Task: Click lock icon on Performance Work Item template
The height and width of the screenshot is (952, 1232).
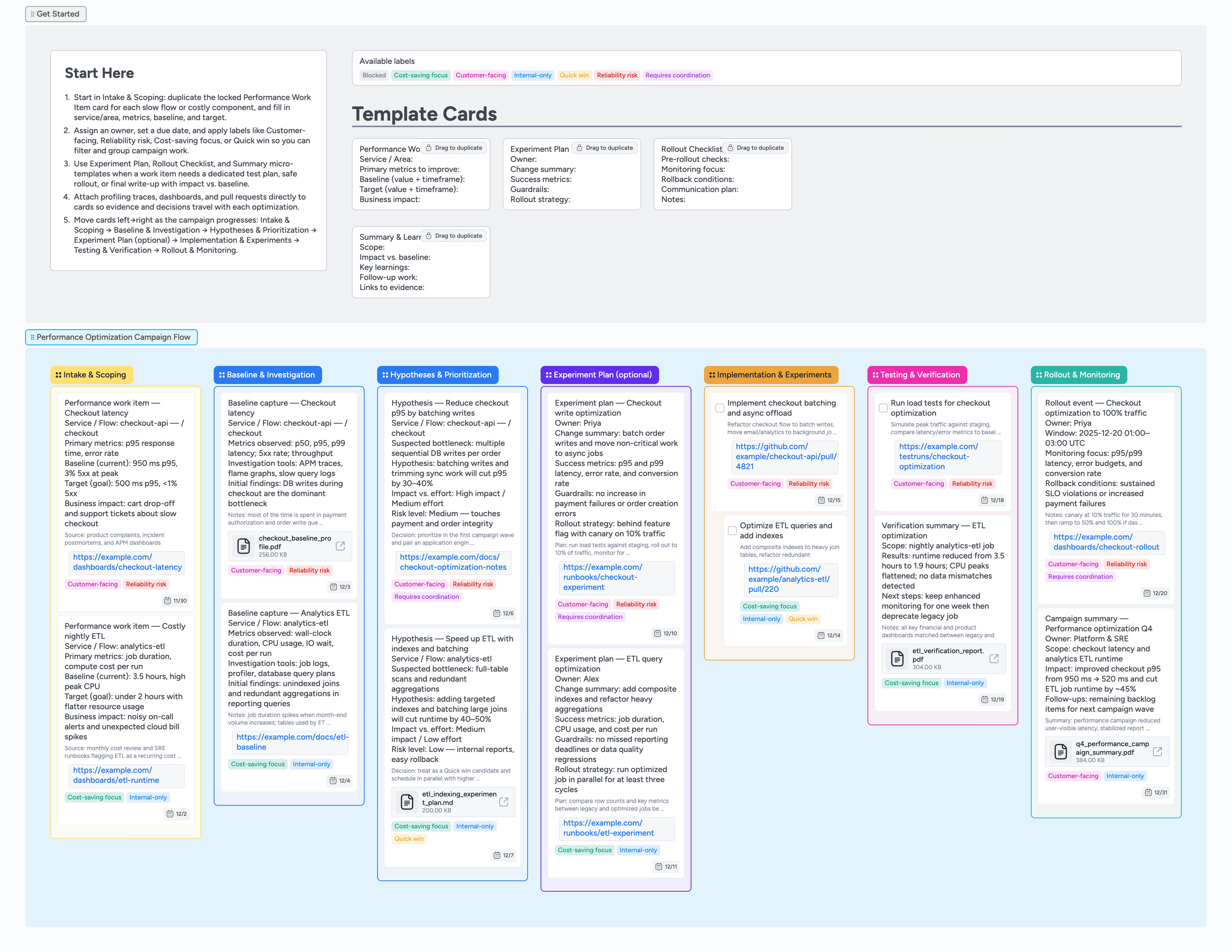Action: [x=428, y=147]
